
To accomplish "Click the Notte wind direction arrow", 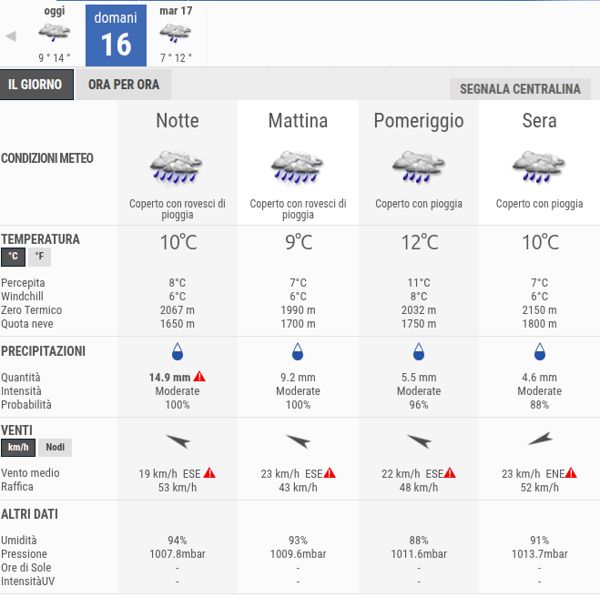I will pos(177,441).
